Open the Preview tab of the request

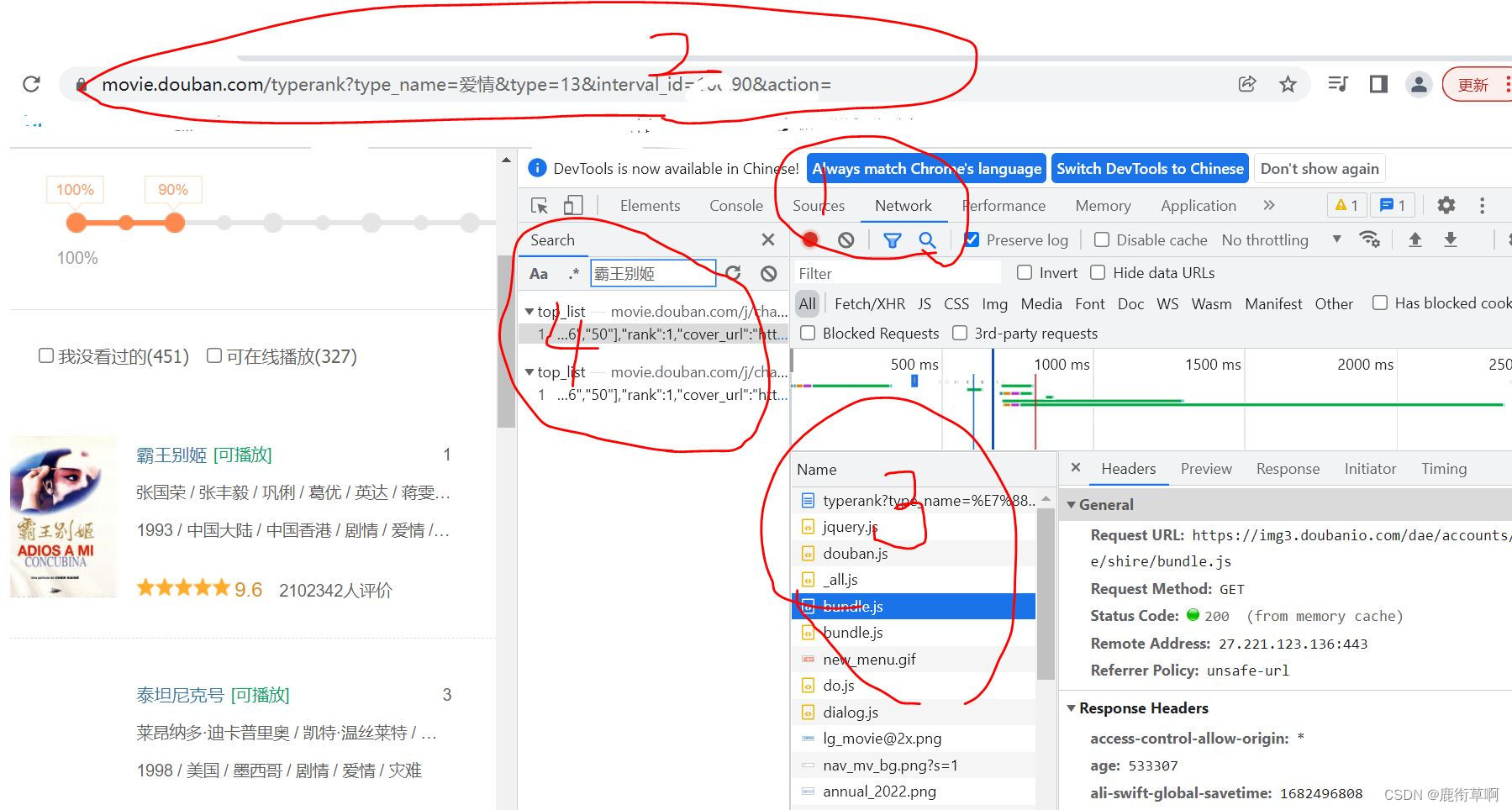pos(1206,469)
